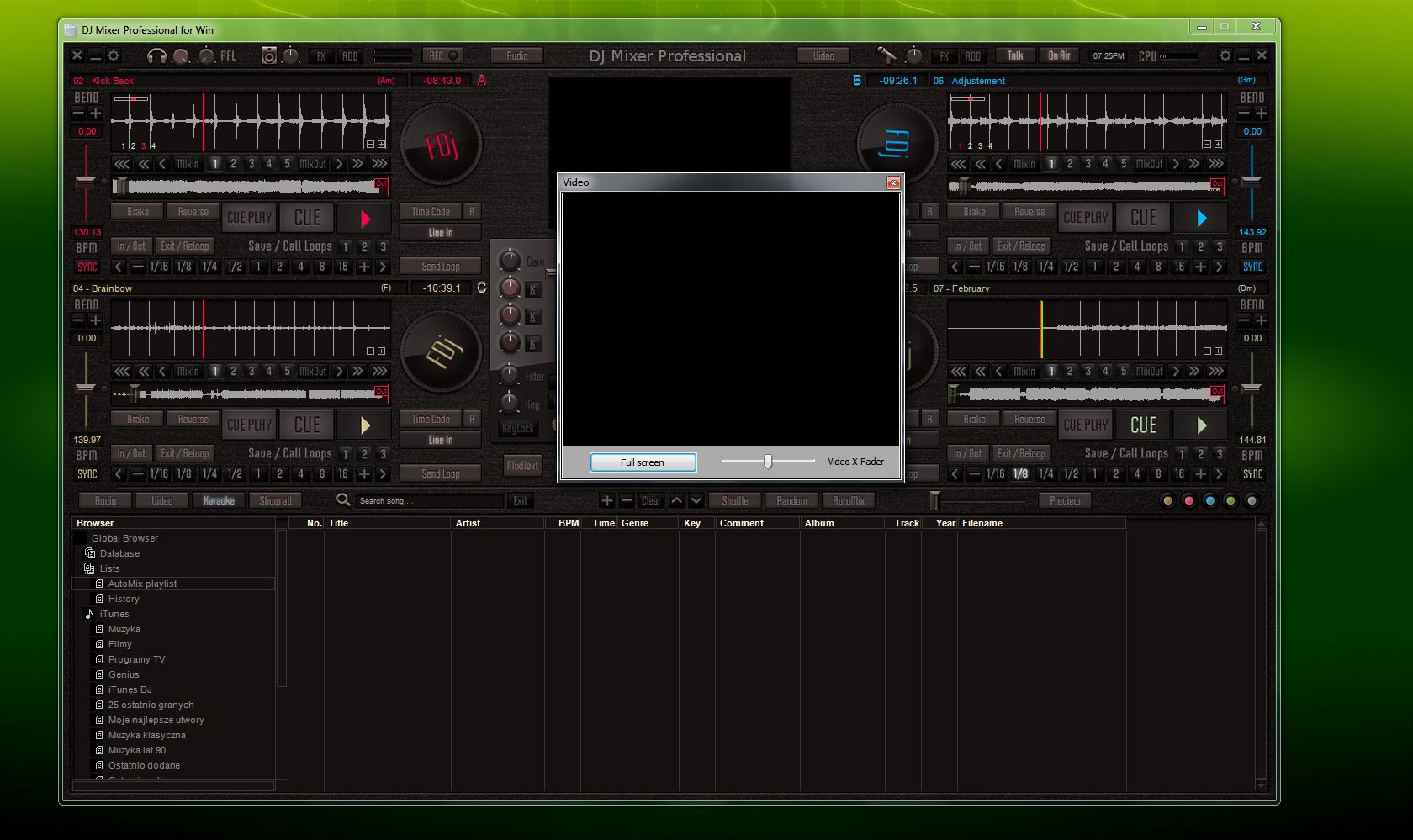1413x840 pixels.
Task: Open settings gear on right of top bar
Action: (1225, 55)
